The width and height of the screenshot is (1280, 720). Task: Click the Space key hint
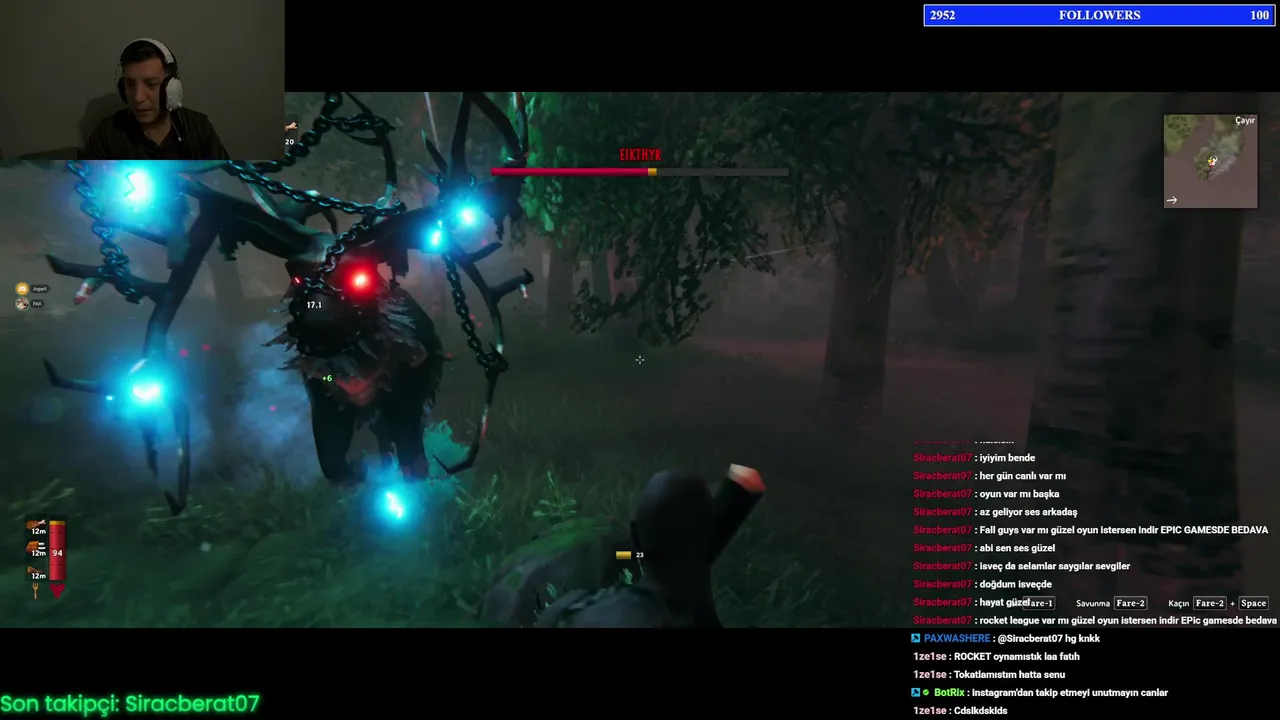pos(1253,603)
